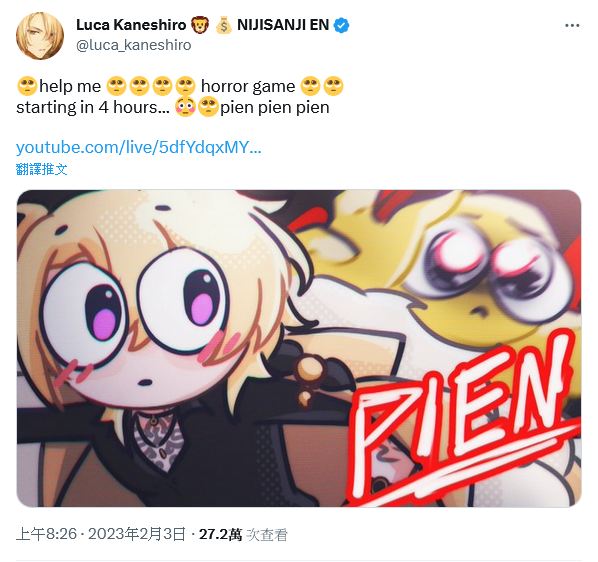
Task: Click the tweet timestamp 上午8:26 · 2023年2月3日
Action: coord(101,534)
